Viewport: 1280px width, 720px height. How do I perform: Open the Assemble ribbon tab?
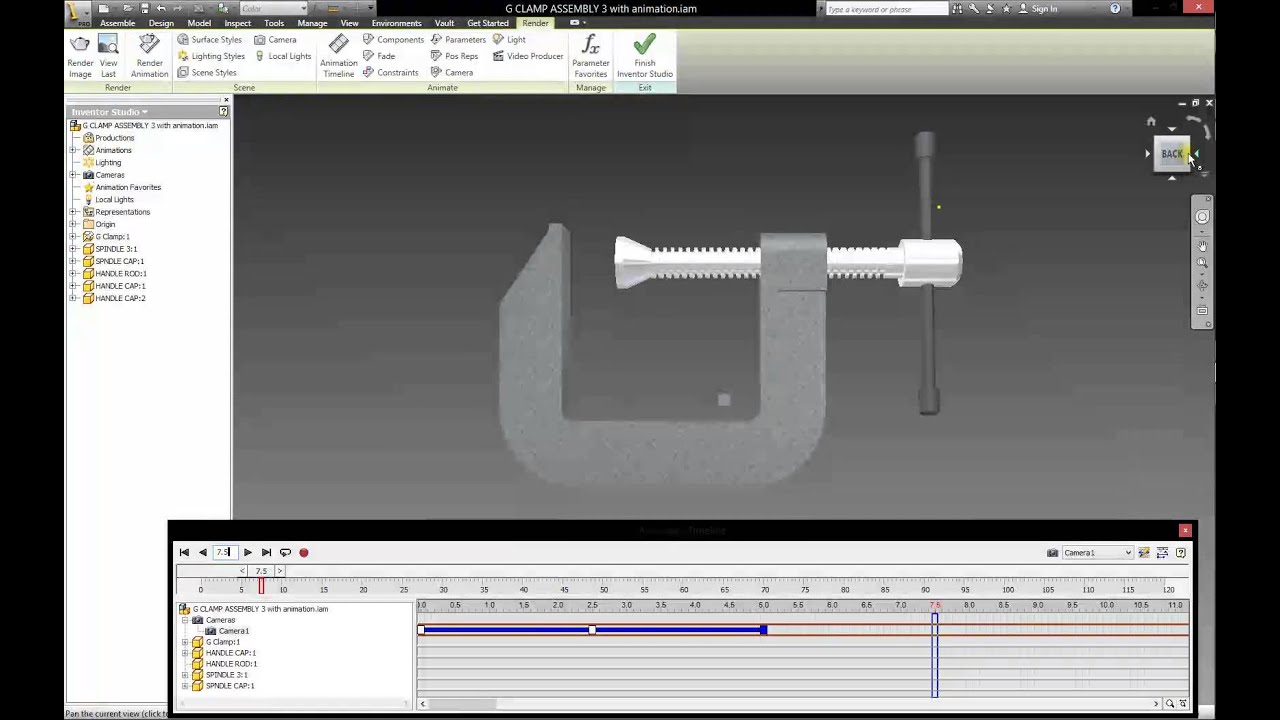pyautogui.click(x=117, y=23)
